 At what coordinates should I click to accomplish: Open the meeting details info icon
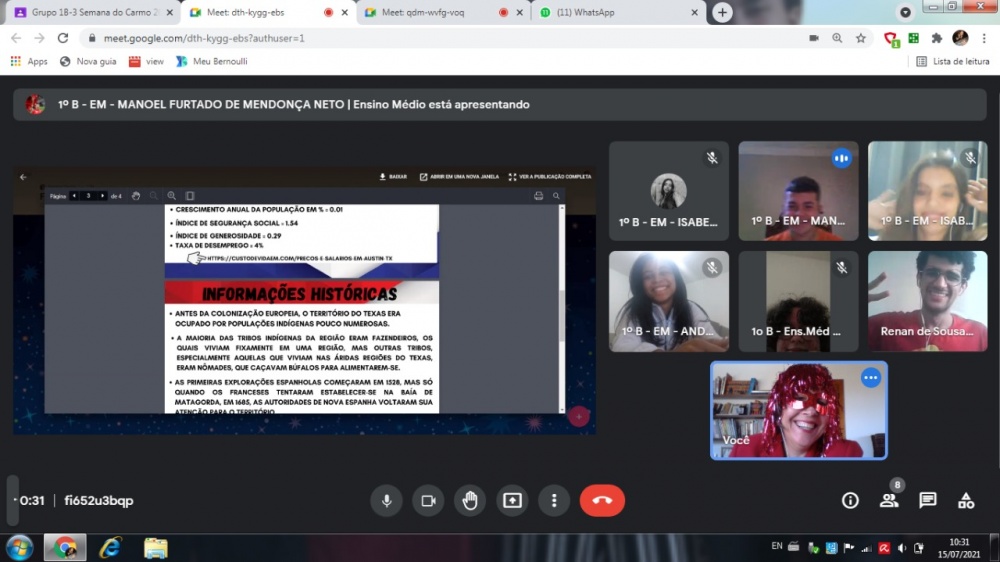click(x=850, y=501)
